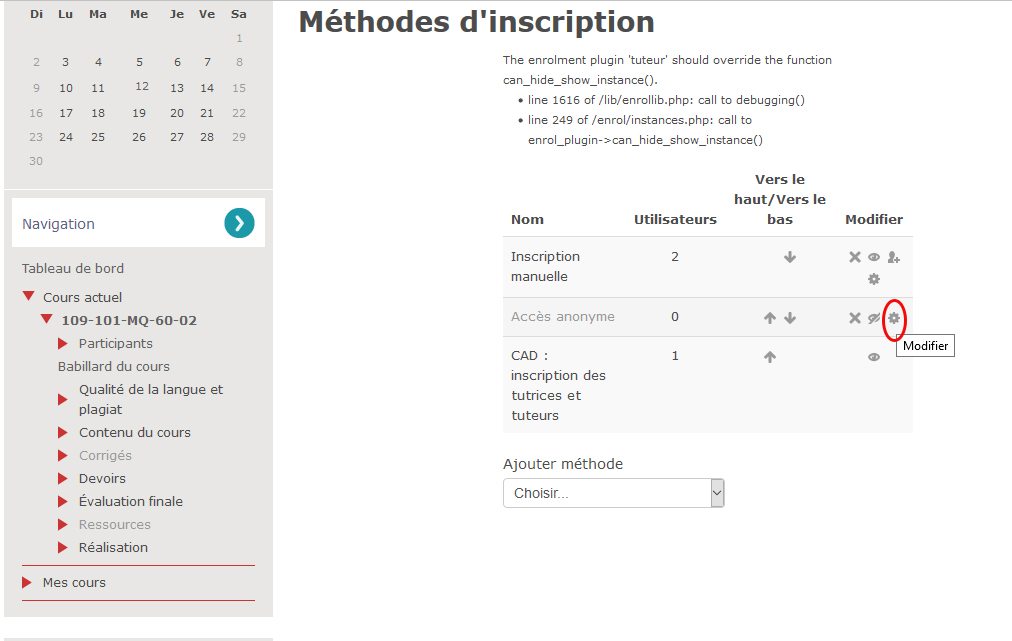Viewport: 1012px width, 641px height.
Task: Expand the Participants node arrow
Action: point(63,344)
